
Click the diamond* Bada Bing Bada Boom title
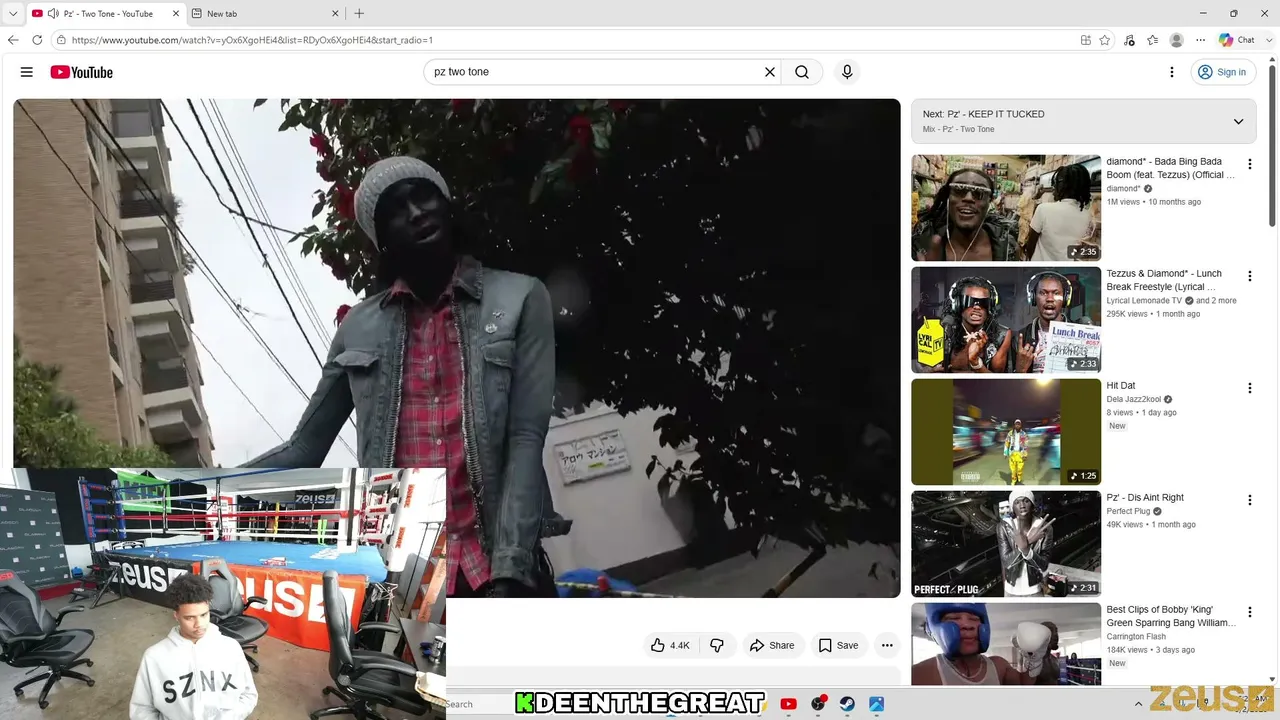pos(1170,168)
